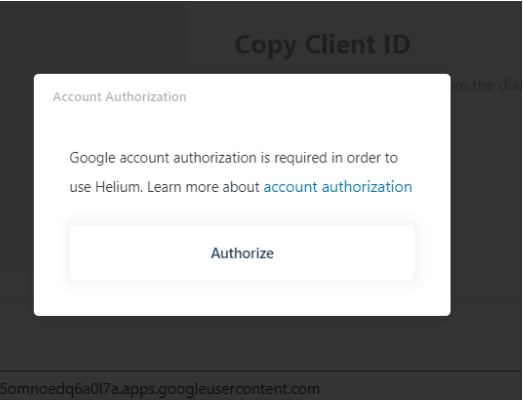Screen dimensions: 523x400
Task: Open the account authorization link
Action: click(x=338, y=187)
